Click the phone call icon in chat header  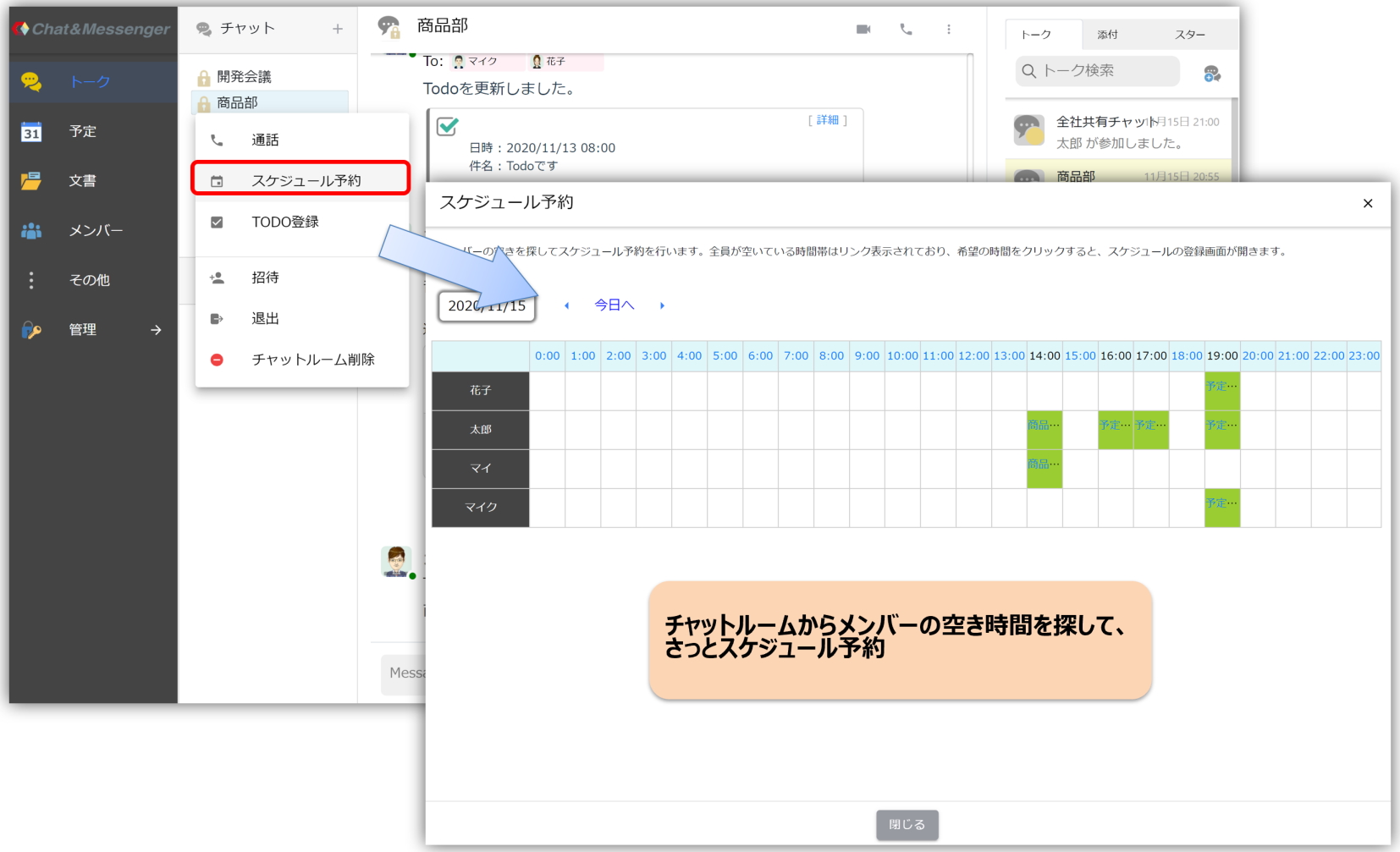(906, 30)
